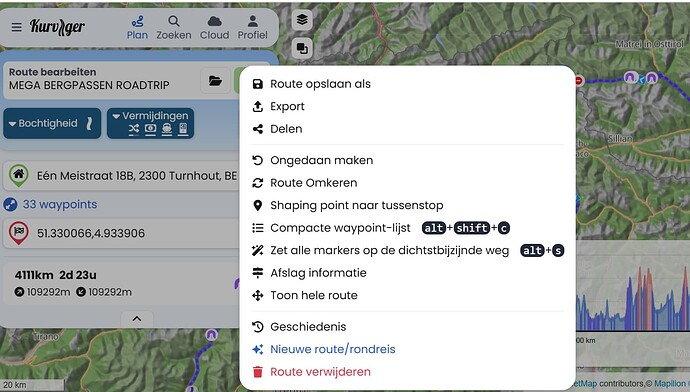Viewport: 690px width, 392px height.
Task: Open the Bochtigheid dropdown
Action: coord(52,124)
